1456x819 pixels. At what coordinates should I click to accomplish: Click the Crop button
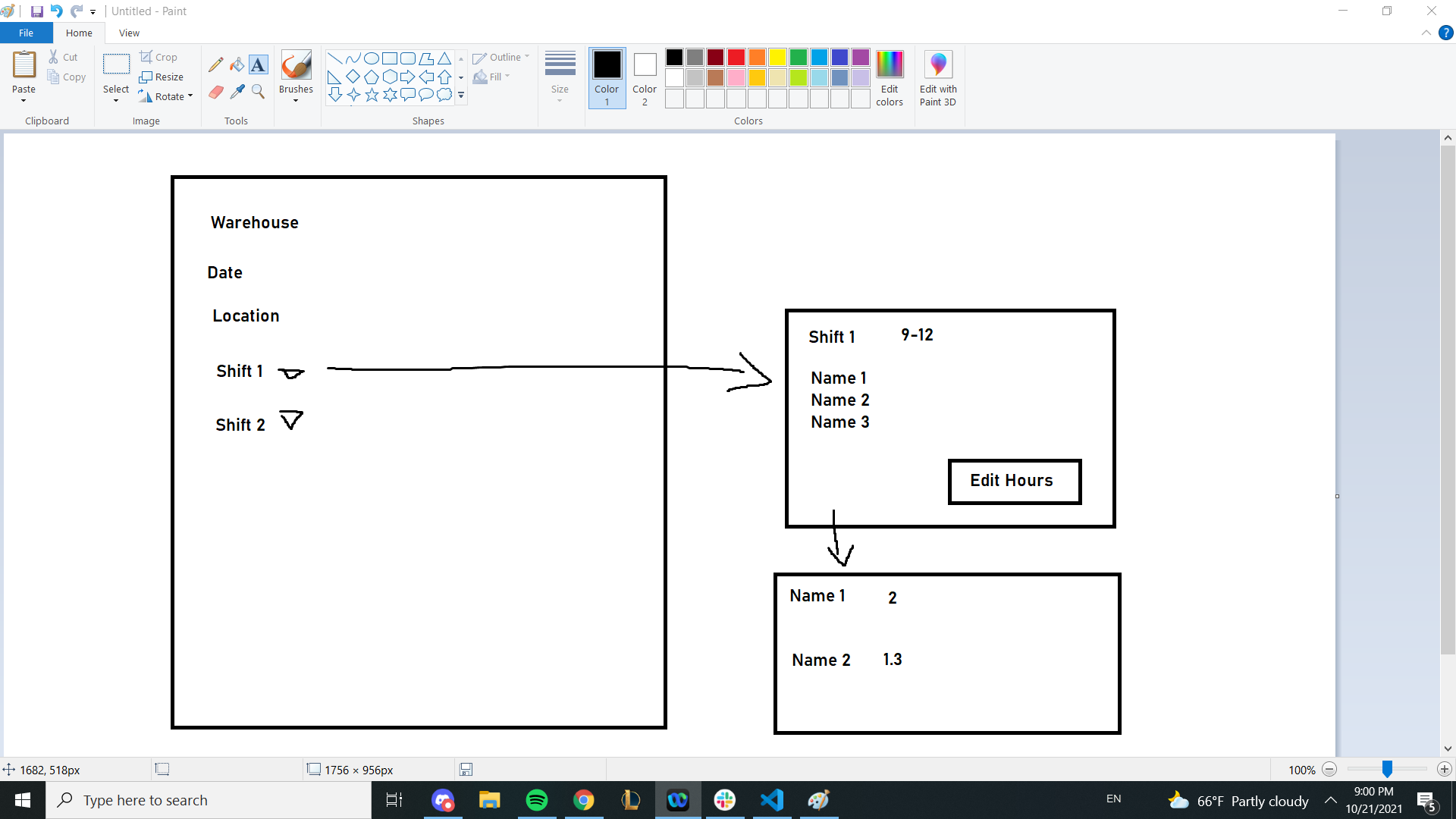pos(158,57)
